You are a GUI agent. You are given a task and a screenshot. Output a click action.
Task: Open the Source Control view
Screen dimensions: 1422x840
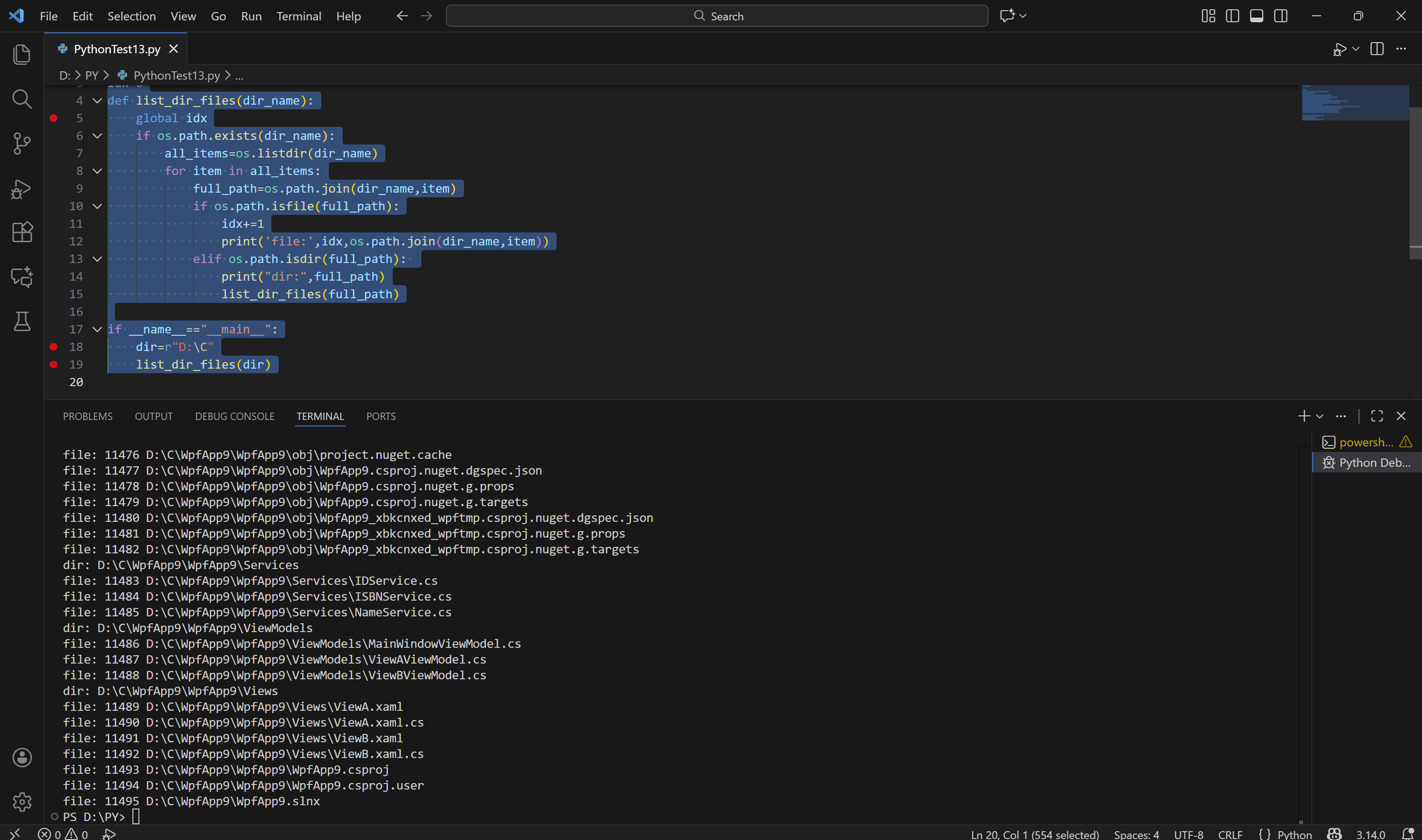21,143
